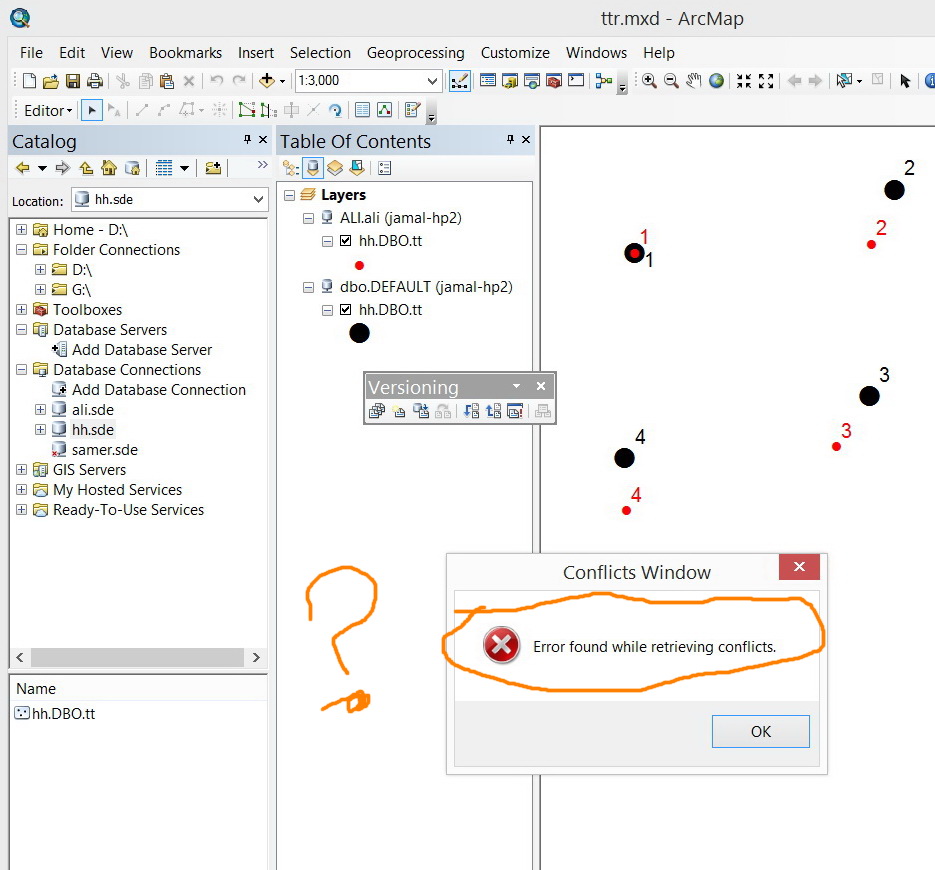The width and height of the screenshot is (935, 870).
Task: Select the Edit tool in the Editor toolbar
Action: point(91,110)
